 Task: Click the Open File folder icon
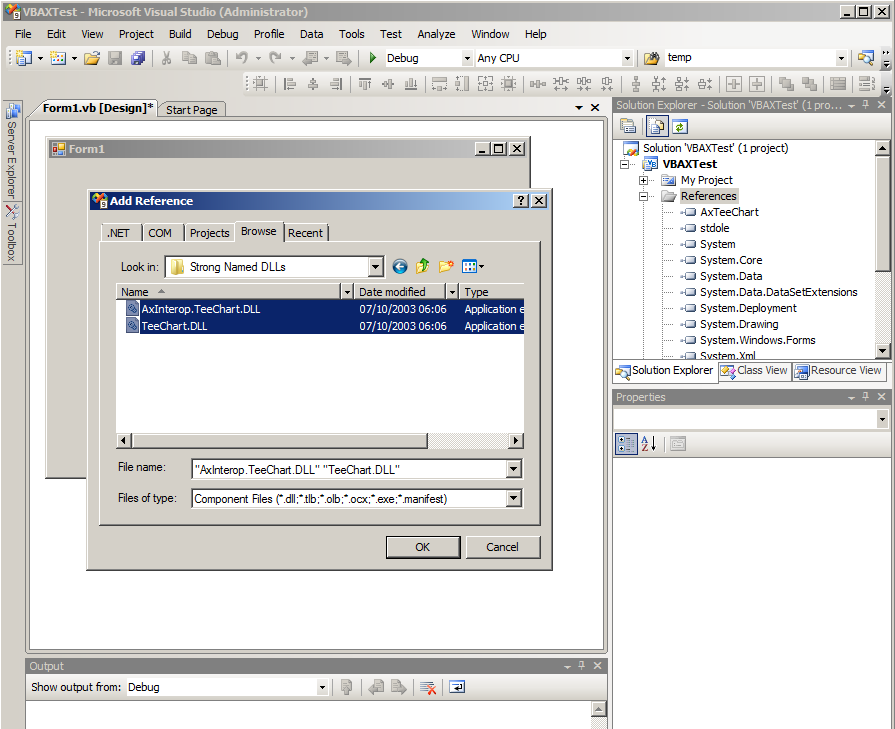pyautogui.click(x=92, y=58)
